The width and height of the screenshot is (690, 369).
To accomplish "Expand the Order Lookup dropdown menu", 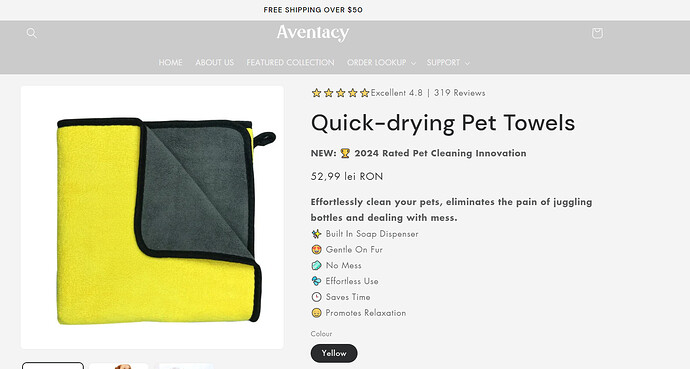I will [x=381, y=62].
